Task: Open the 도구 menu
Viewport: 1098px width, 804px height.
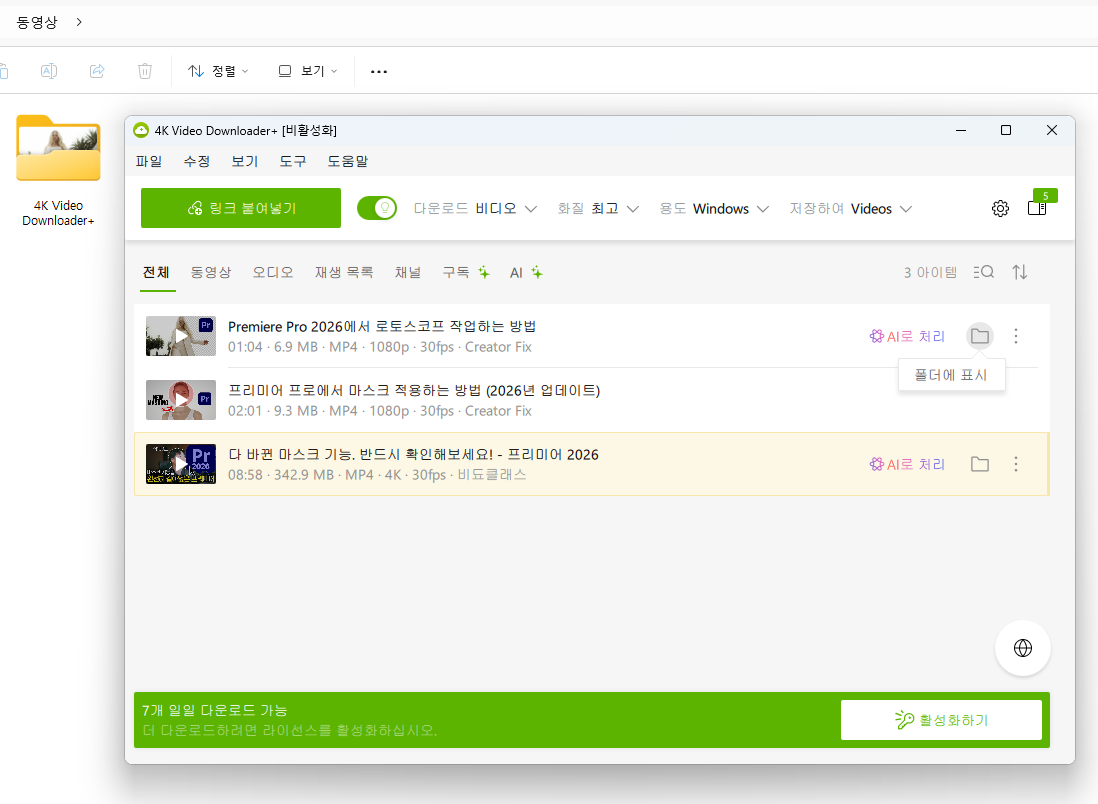Action: pyautogui.click(x=293, y=161)
